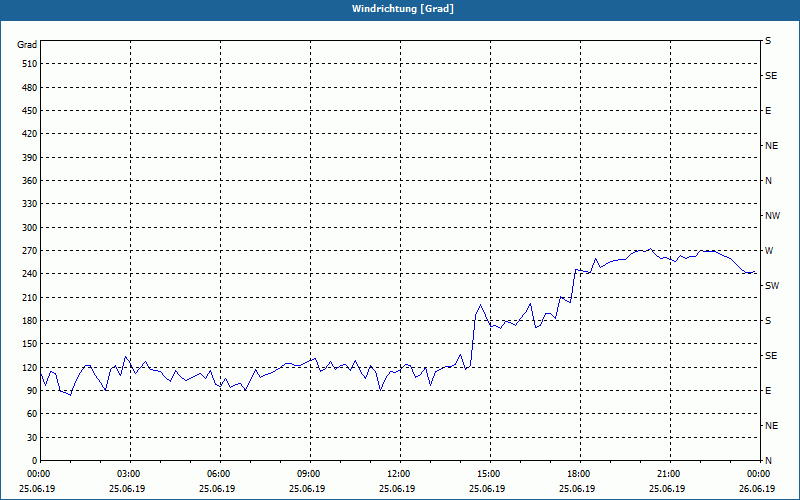Image resolution: width=800 pixels, height=500 pixels.
Task: Select the 270 y-axis value
Action: (x=30, y=251)
